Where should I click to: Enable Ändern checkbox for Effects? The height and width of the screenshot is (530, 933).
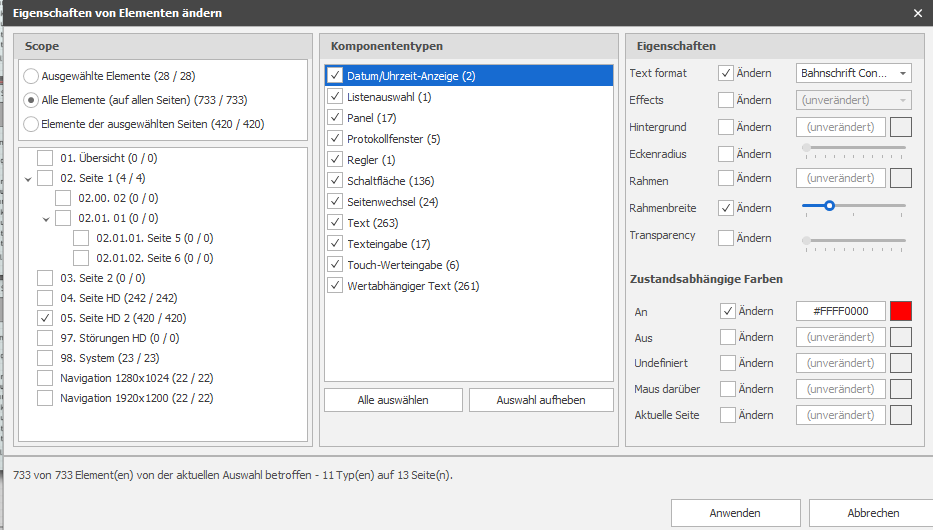pyautogui.click(x=726, y=100)
